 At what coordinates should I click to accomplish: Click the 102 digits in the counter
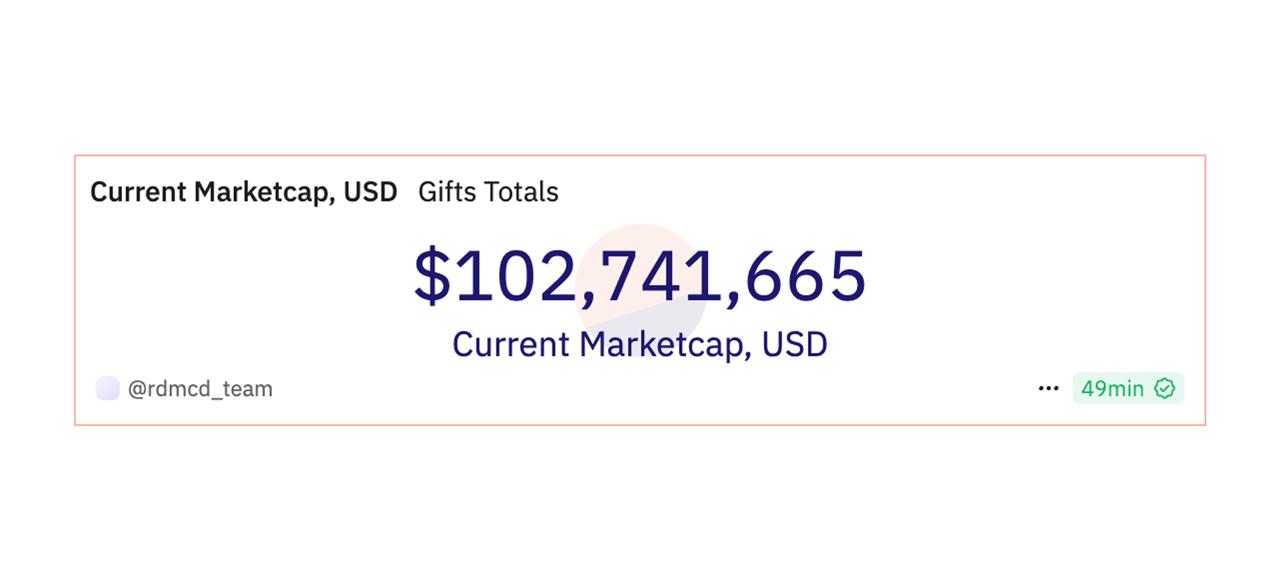click(516, 277)
